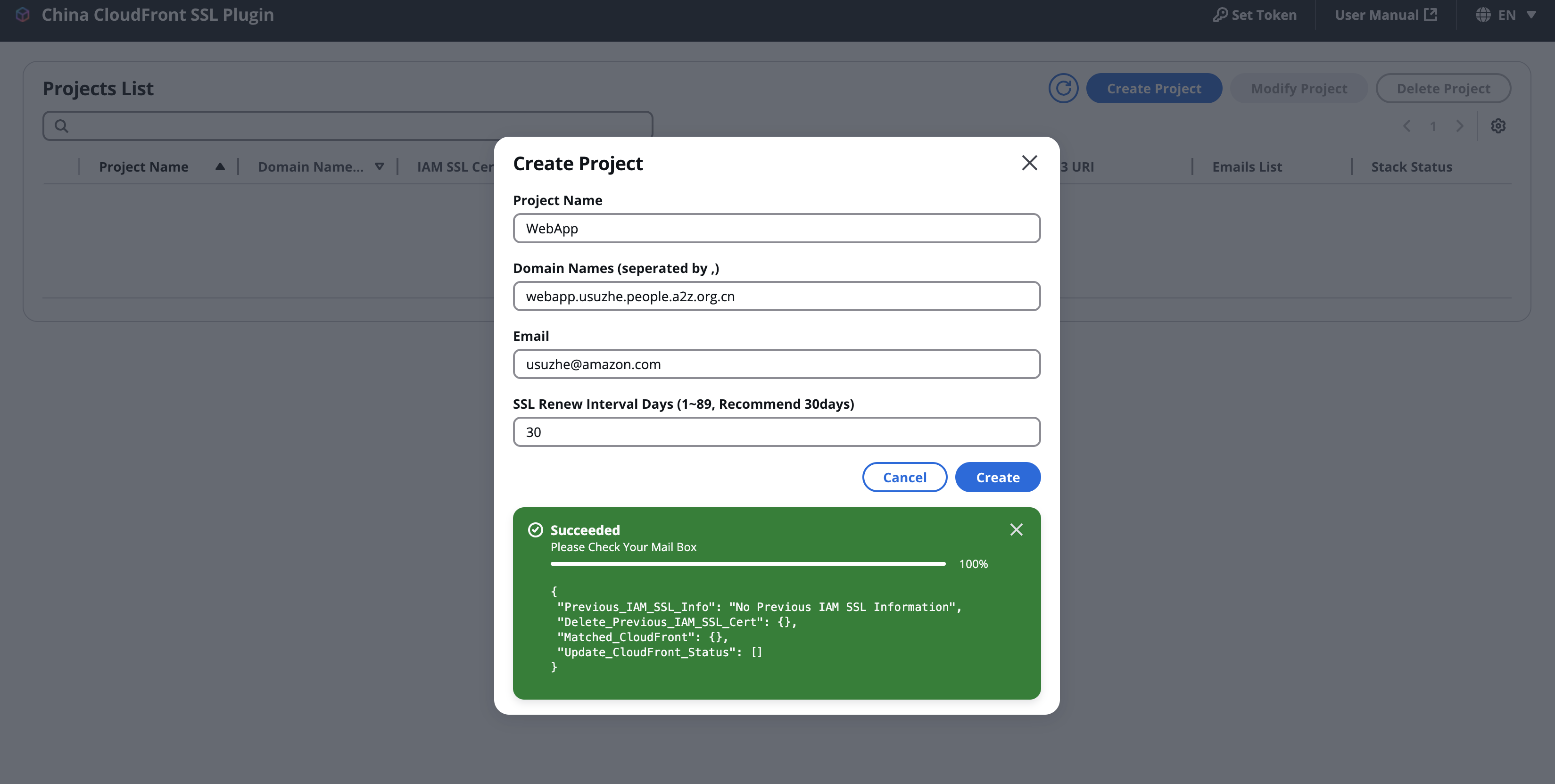1555x784 pixels.
Task: Edit the Domain Names field
Action: pos(776,297)
